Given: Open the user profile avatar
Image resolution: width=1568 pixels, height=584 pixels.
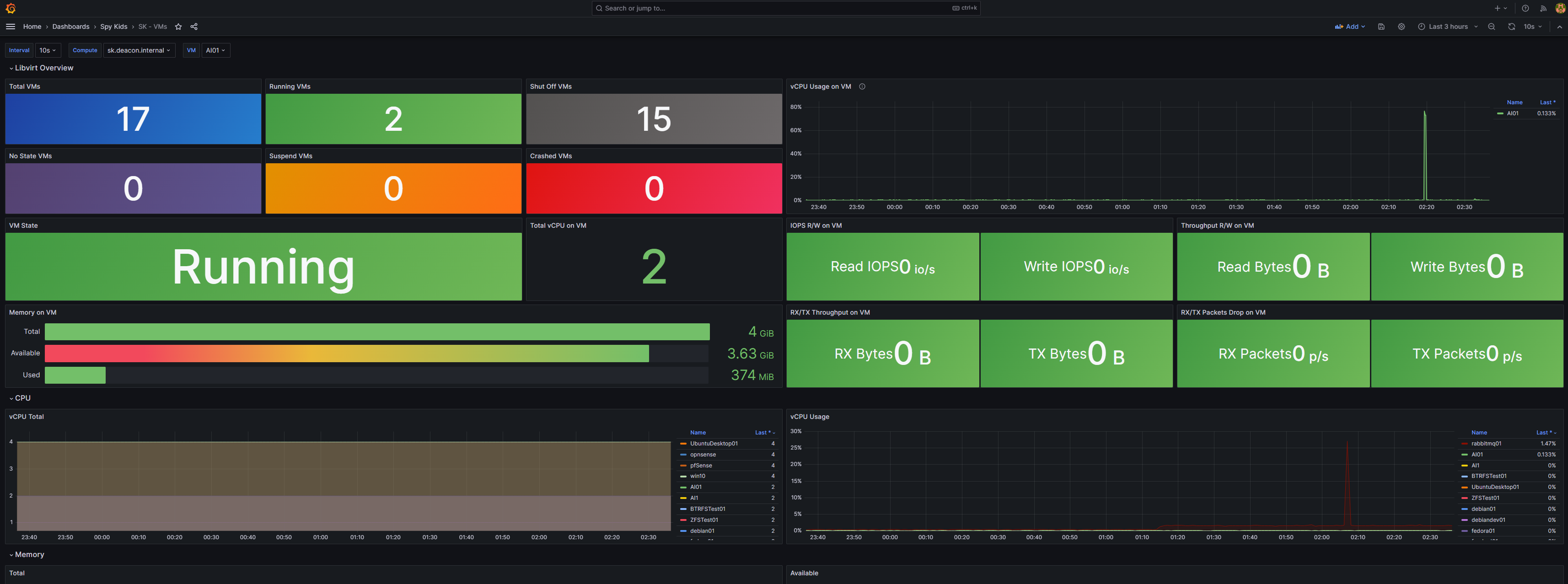Looking at the screenshot, I should (x=1560, y=9).
